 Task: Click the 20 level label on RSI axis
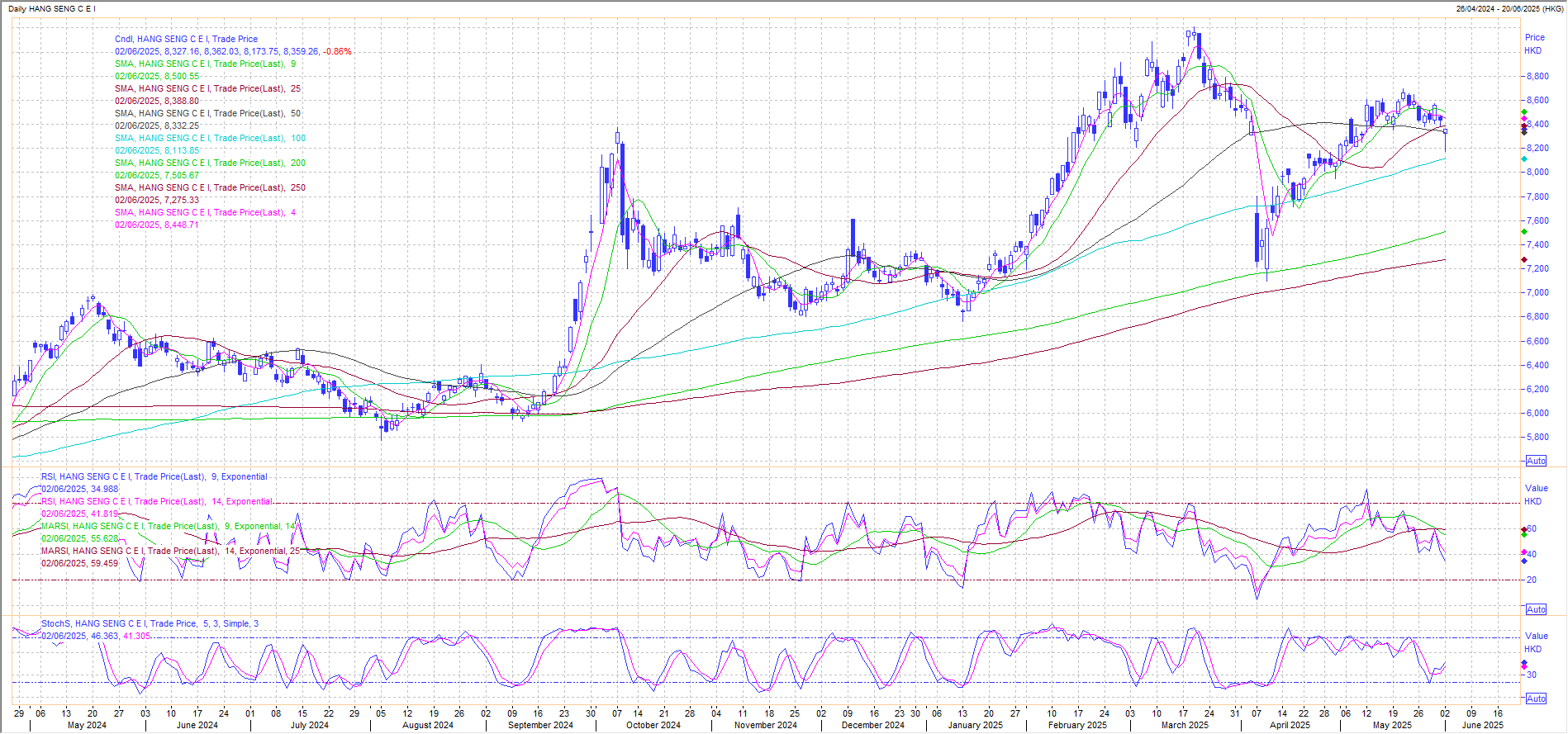[1532, 580]
